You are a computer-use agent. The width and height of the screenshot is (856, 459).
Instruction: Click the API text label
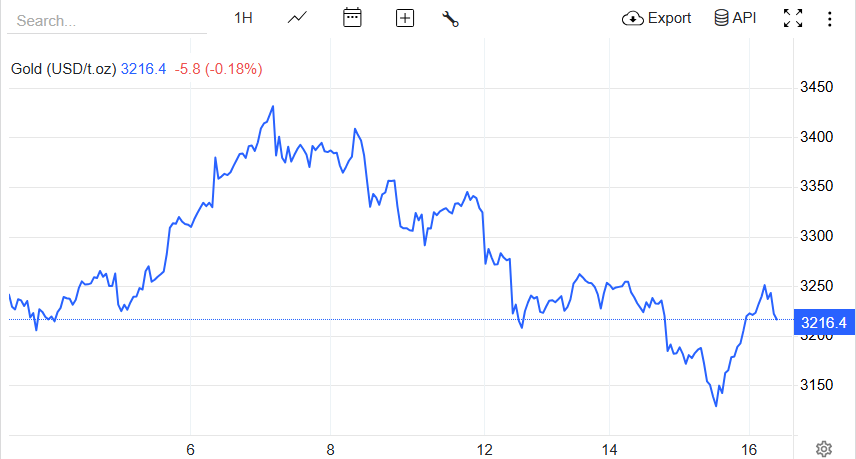coord(744,18)
